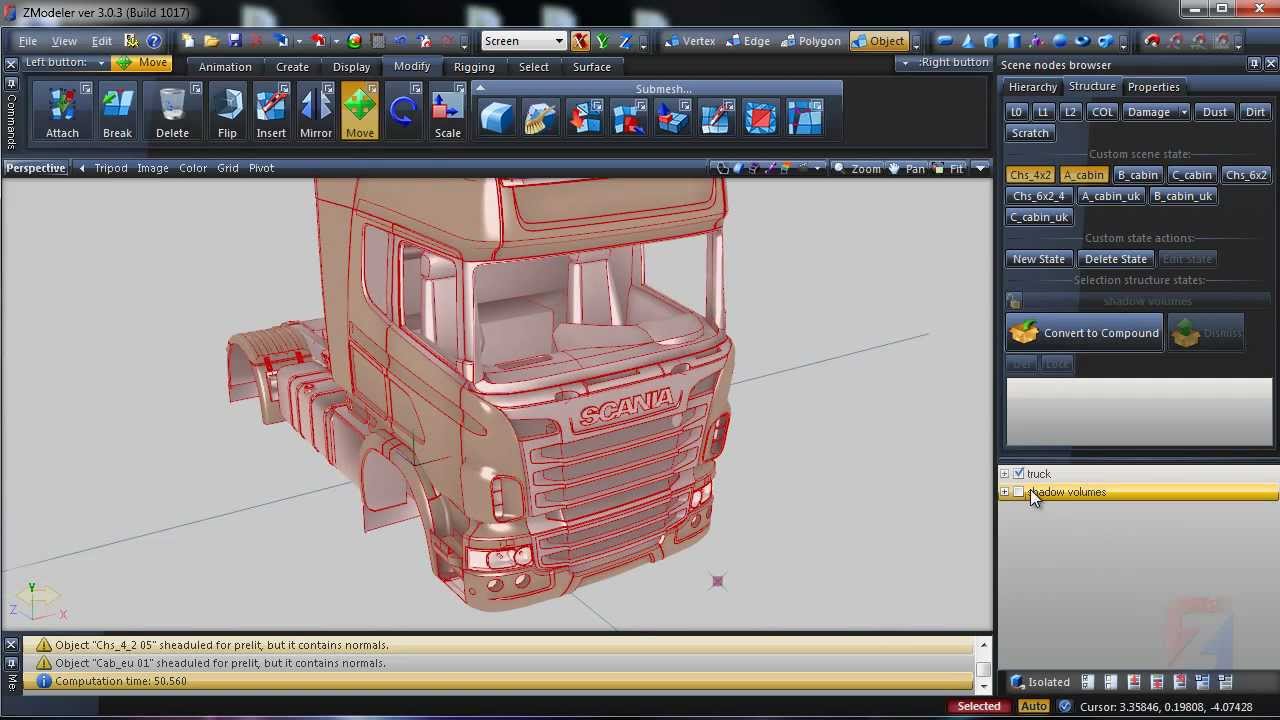The image size is (1280, 720).
Task: Click the Zoom viewport tool
Action: pos(857,168)
